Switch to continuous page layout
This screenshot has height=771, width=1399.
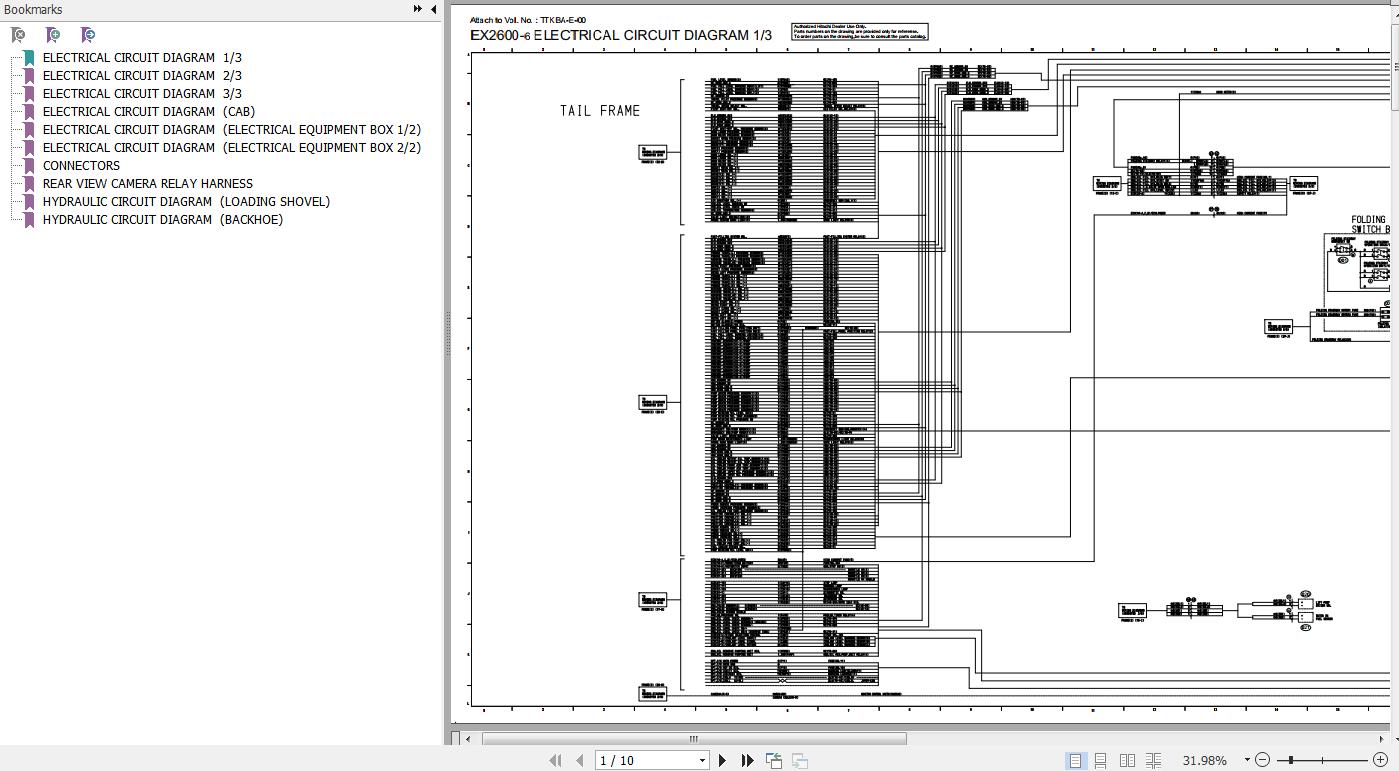(x=1100, y=760)
